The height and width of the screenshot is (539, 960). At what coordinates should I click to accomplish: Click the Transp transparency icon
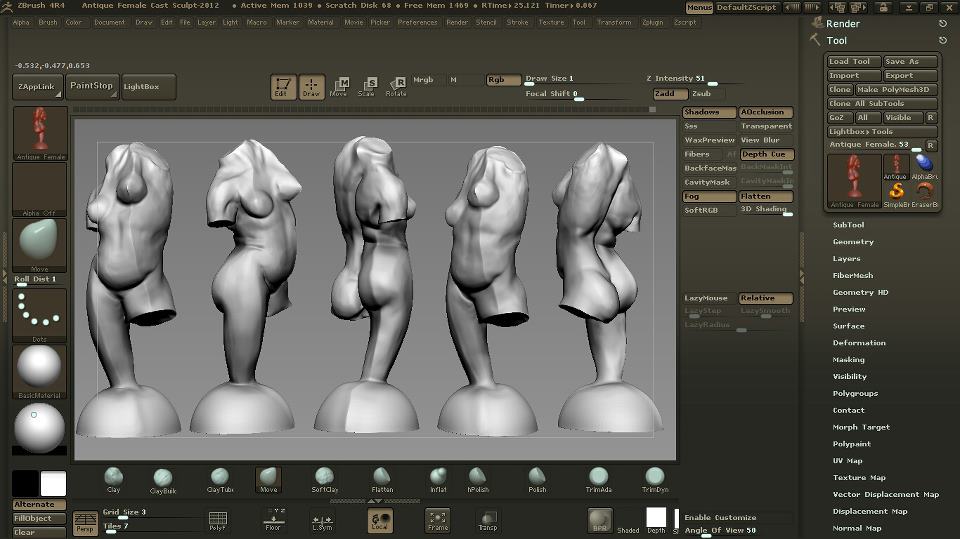(x=488, y=521)
